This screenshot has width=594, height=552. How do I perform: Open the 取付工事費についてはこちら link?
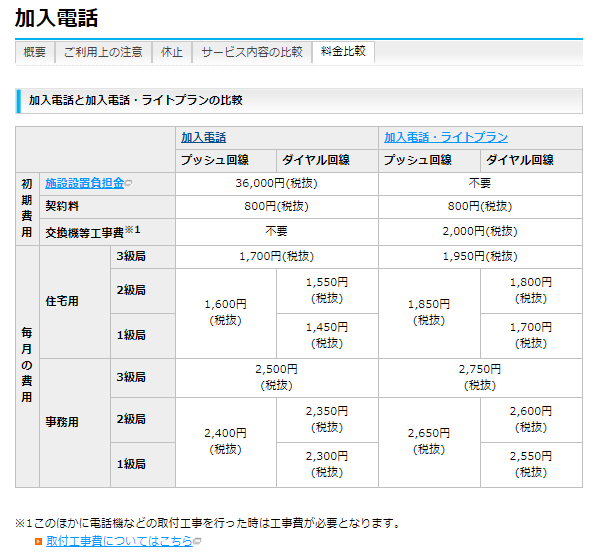point(119,541)
